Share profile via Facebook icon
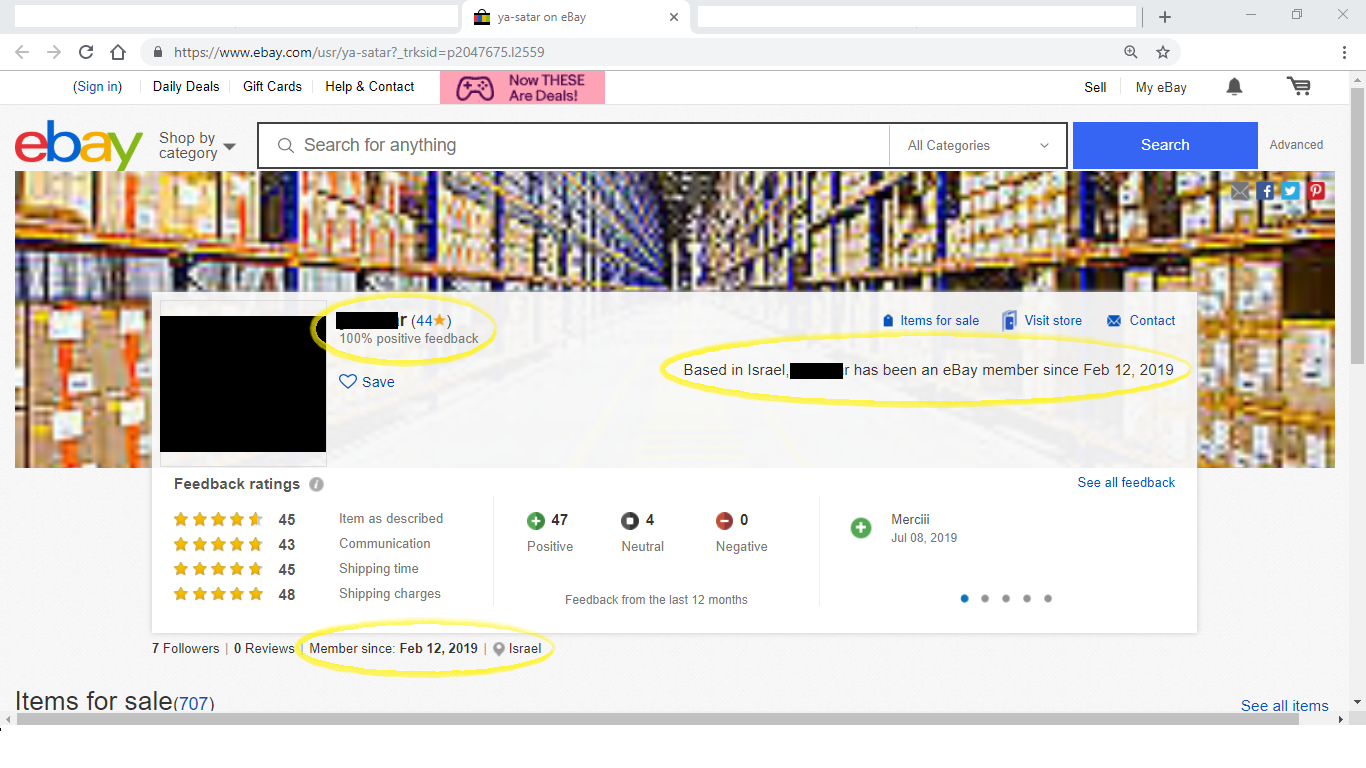The width and height of the screenshot is (1366, 768). pyautogui.click(x=1267, y=191)
